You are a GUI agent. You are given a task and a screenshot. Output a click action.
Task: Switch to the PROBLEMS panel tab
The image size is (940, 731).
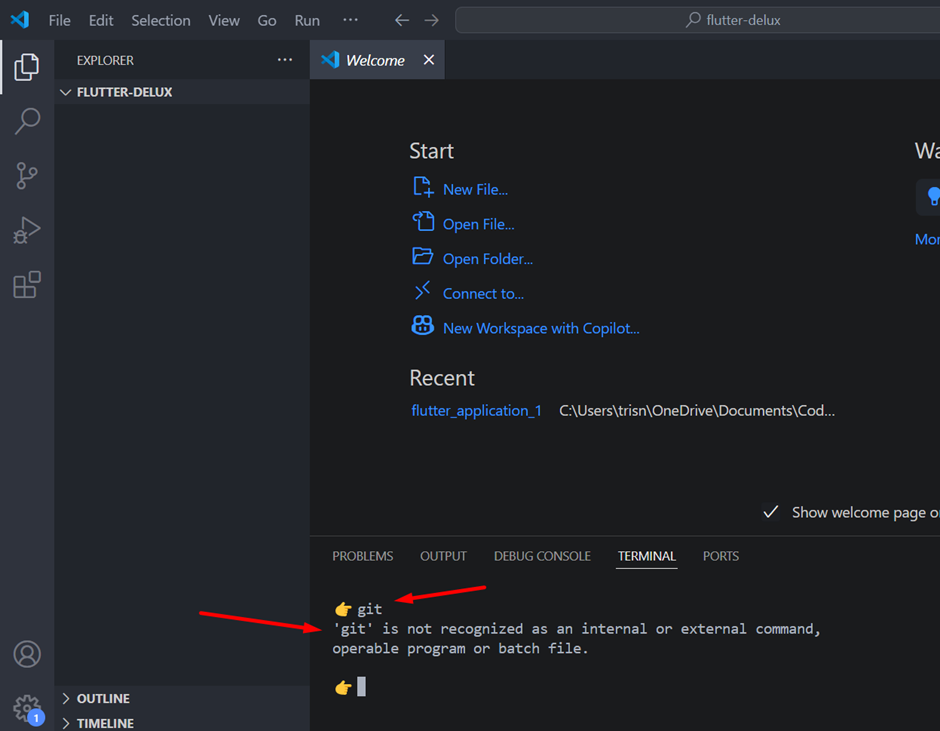click(x=363, y=556)
